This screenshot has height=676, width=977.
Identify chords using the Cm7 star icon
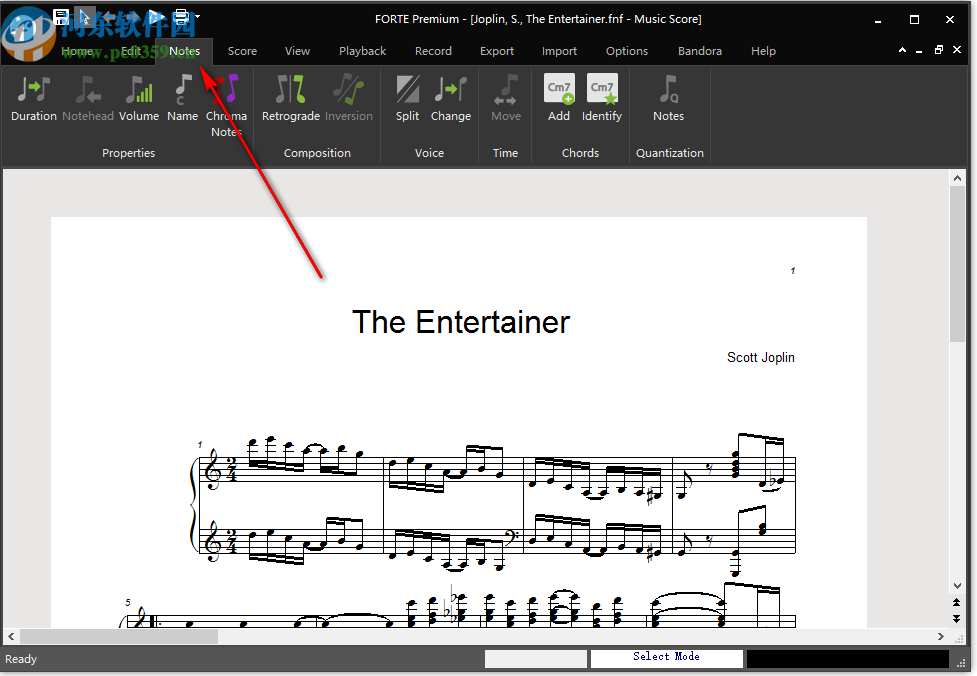point(602,98)
